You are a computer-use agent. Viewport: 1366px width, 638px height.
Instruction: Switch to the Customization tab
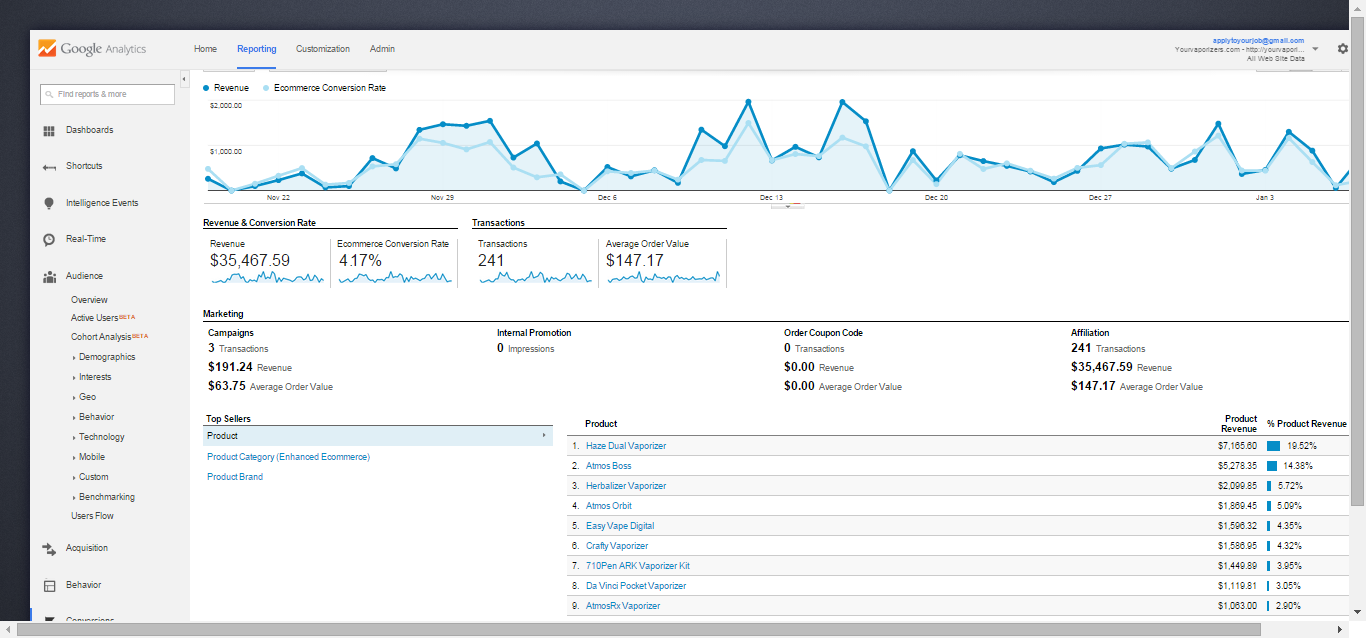pyautogui.click(x=323, y=49)
